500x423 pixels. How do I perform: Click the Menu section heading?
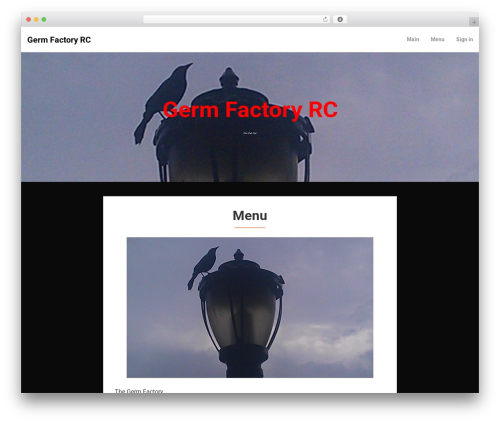coord(250,216)
